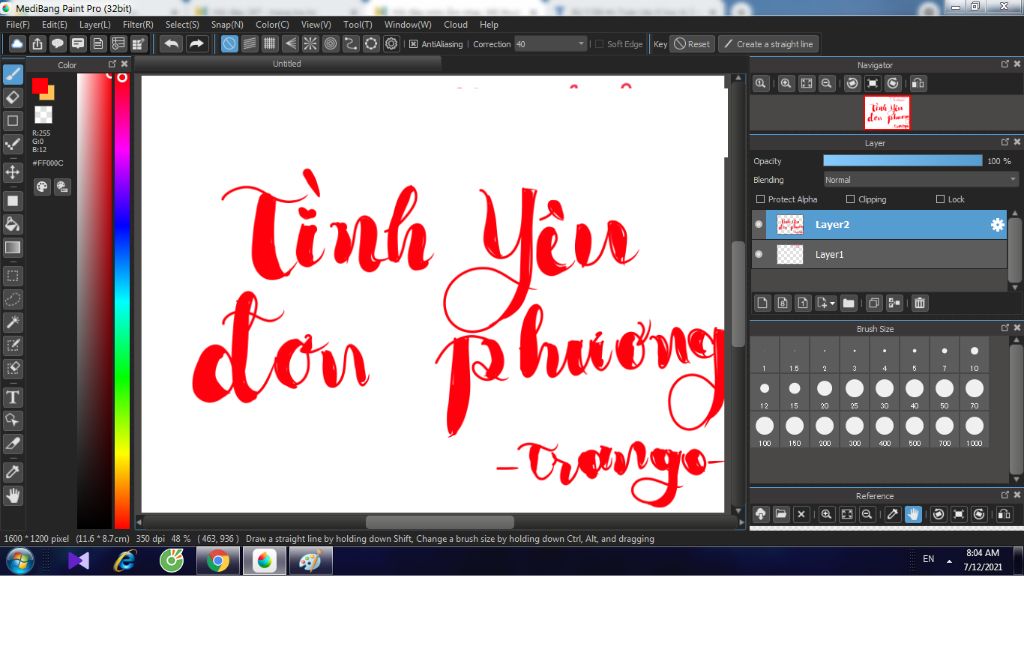Select the Brush tool
The image size is (1024, 661).
pyautogui.click(x=12, y=74)
